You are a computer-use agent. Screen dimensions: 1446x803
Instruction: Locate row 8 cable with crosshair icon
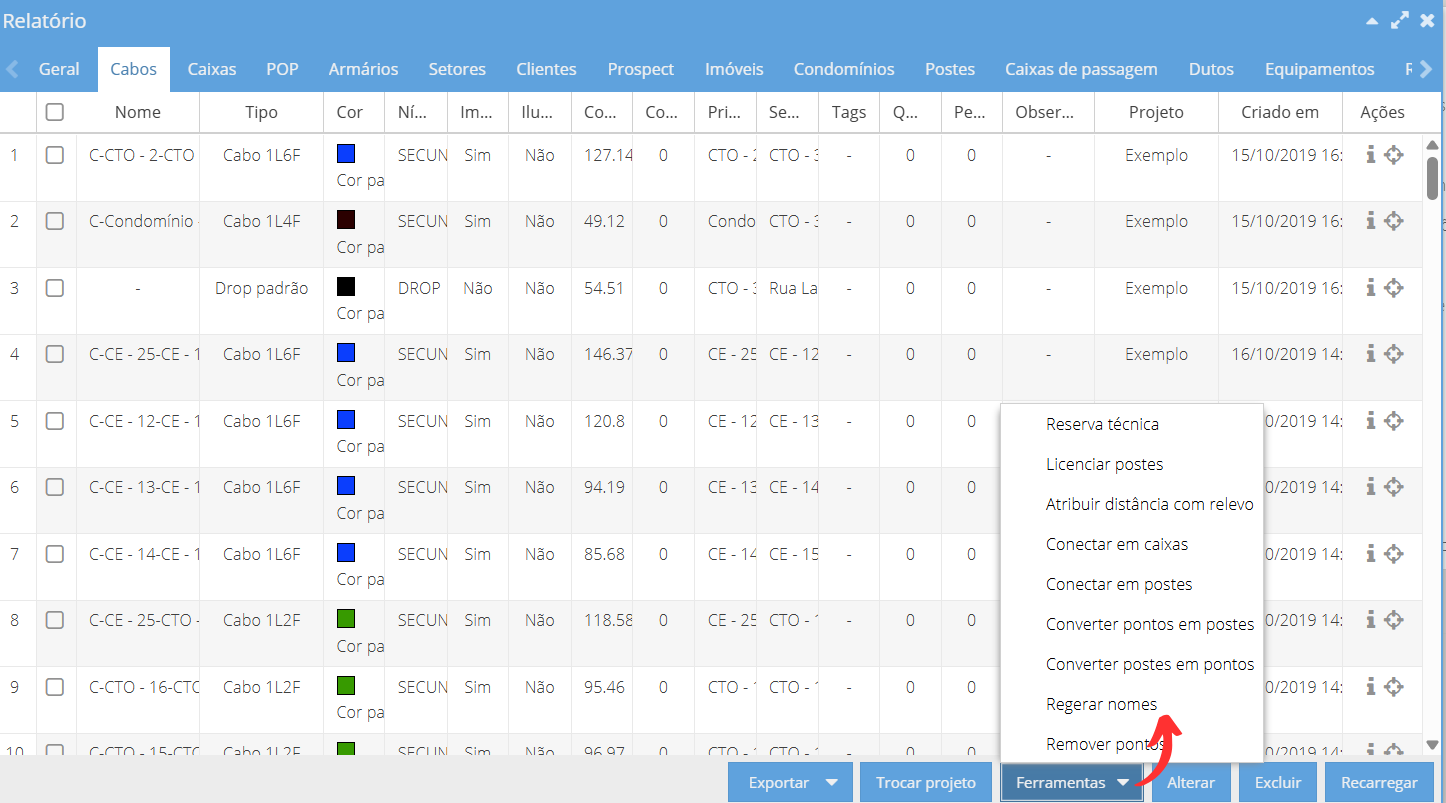pyautogui.click(x=1394, y=620)
